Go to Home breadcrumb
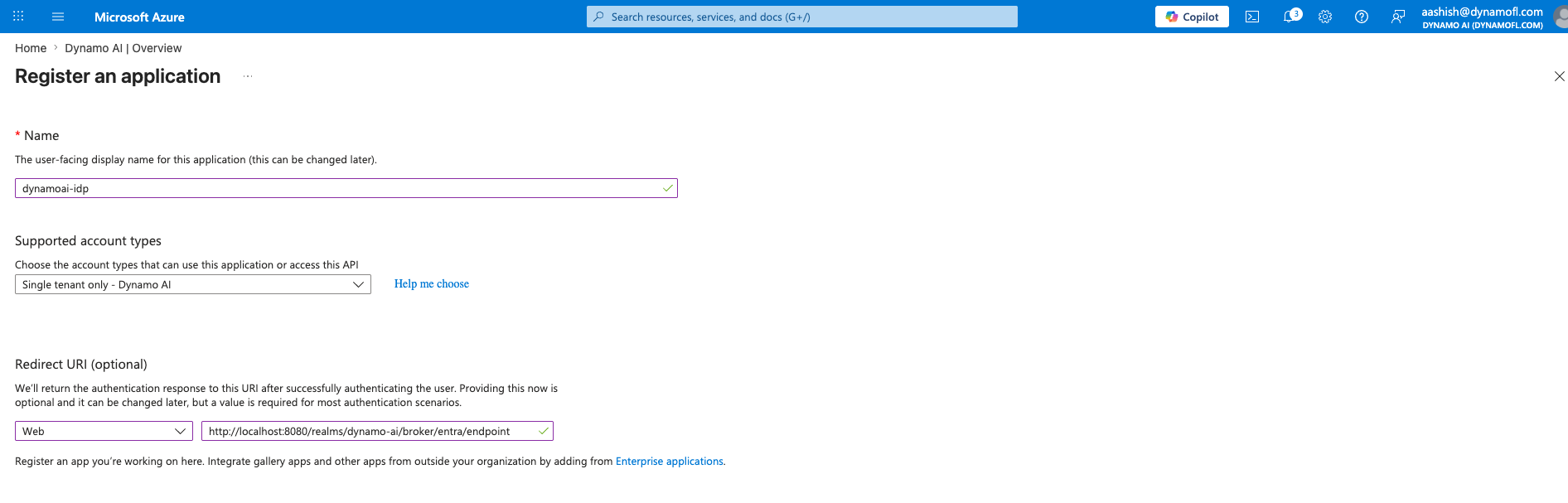 pyautogui.click(x=31, y=48)
